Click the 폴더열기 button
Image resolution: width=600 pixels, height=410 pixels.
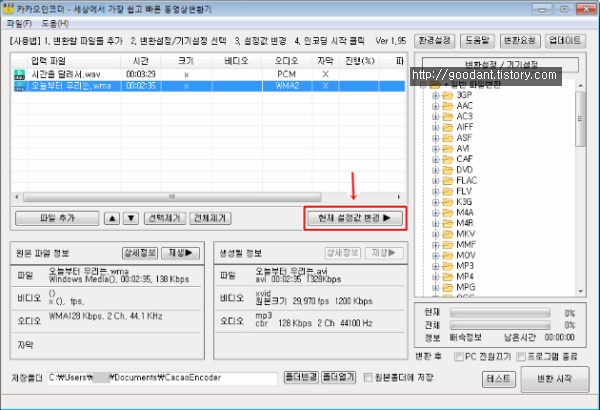click(x=338, y=377)
